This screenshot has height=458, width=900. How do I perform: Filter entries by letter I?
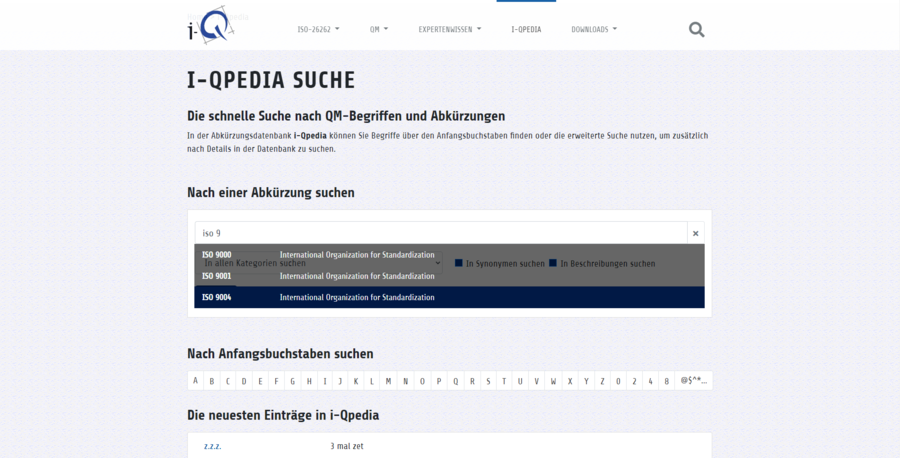[x=325, y=381]
